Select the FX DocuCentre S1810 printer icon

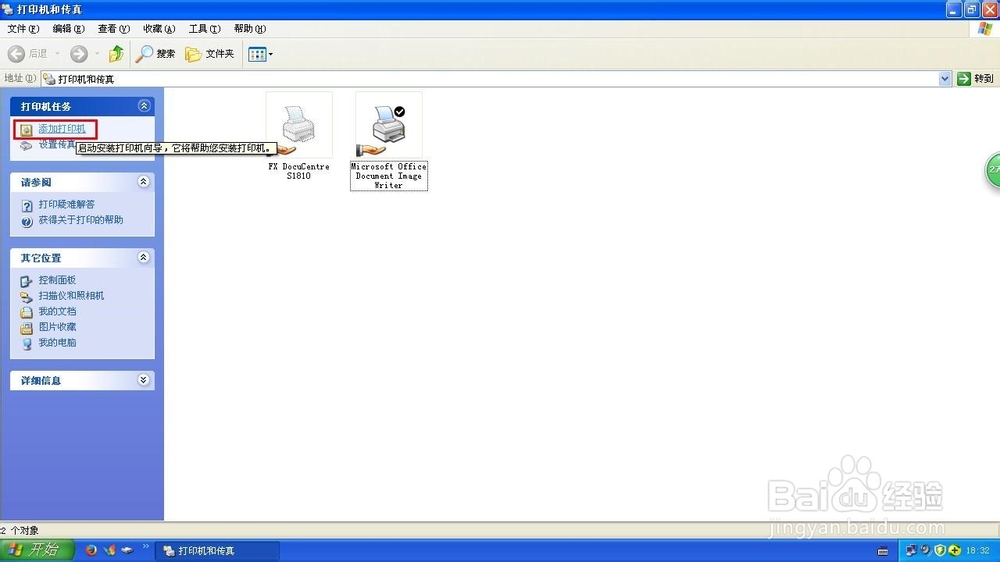point(298,125)
